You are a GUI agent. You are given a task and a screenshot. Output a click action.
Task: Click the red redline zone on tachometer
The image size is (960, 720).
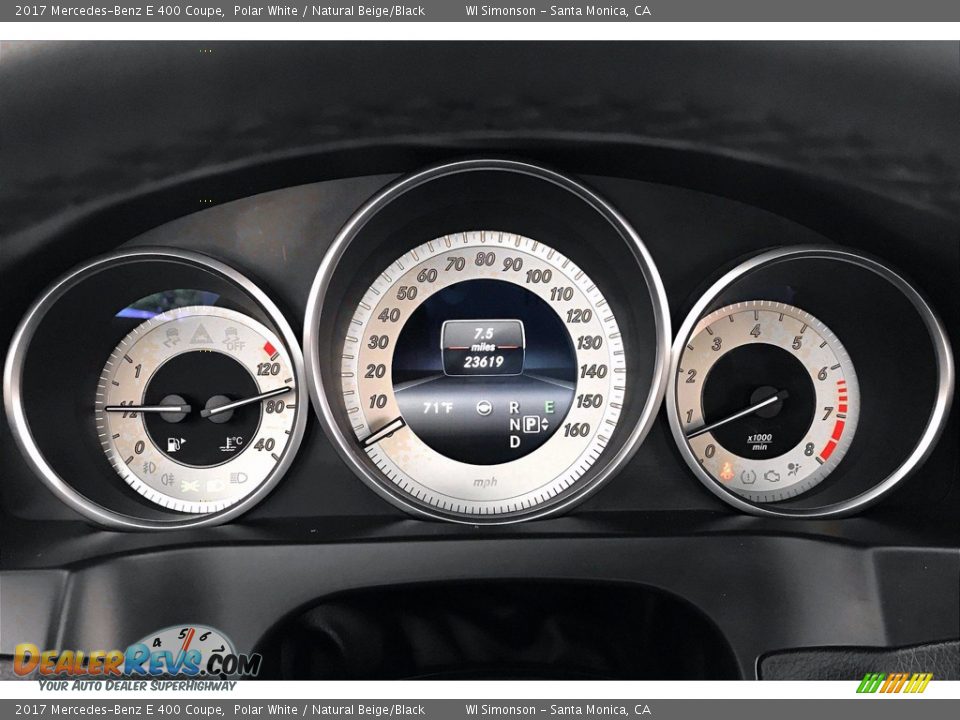836,422
